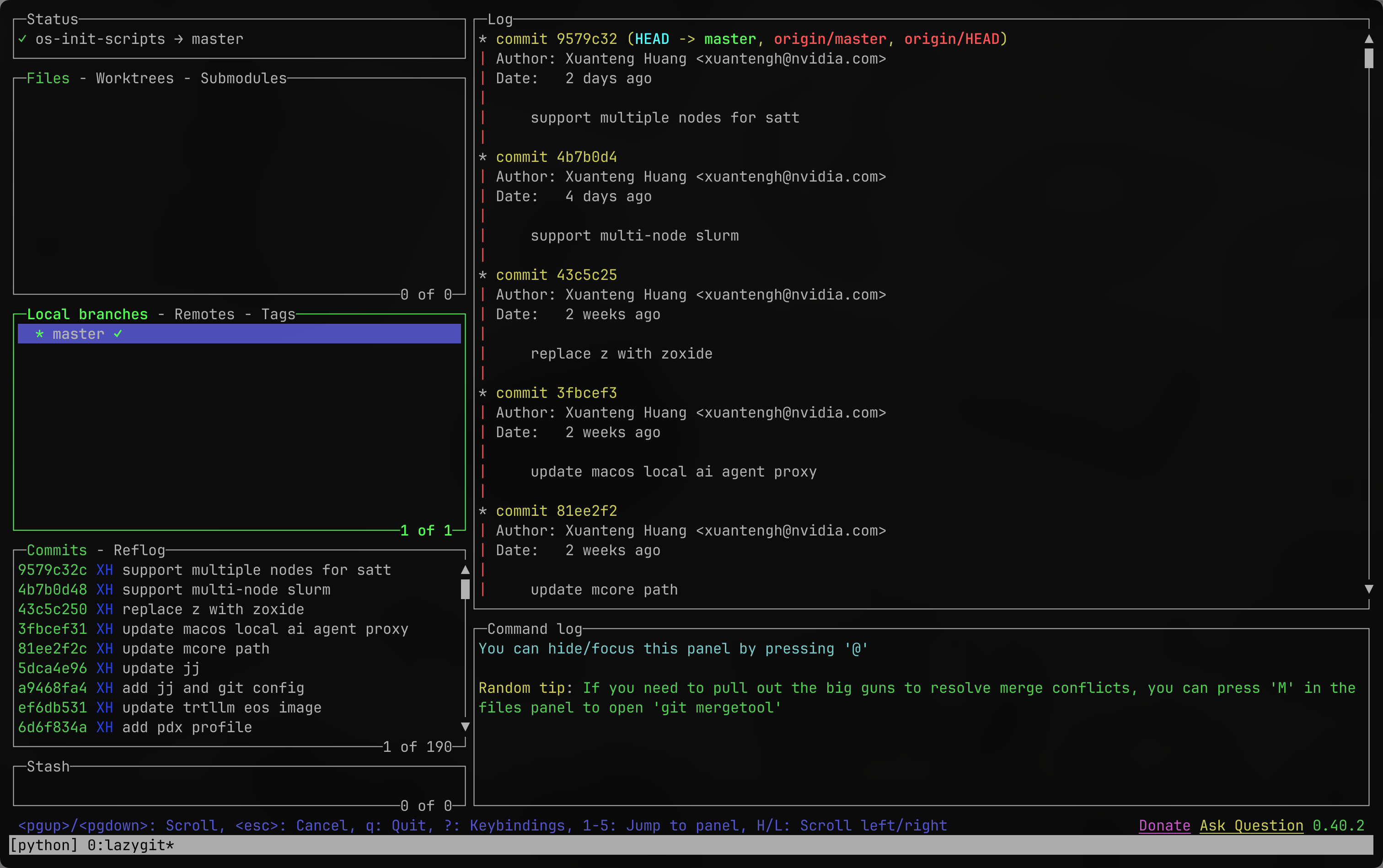Image resolution: width=1383 pixels, height=868 pixels.
Task: Click commit 81ee2f2 header in Log panel
Action: [556, 510]
